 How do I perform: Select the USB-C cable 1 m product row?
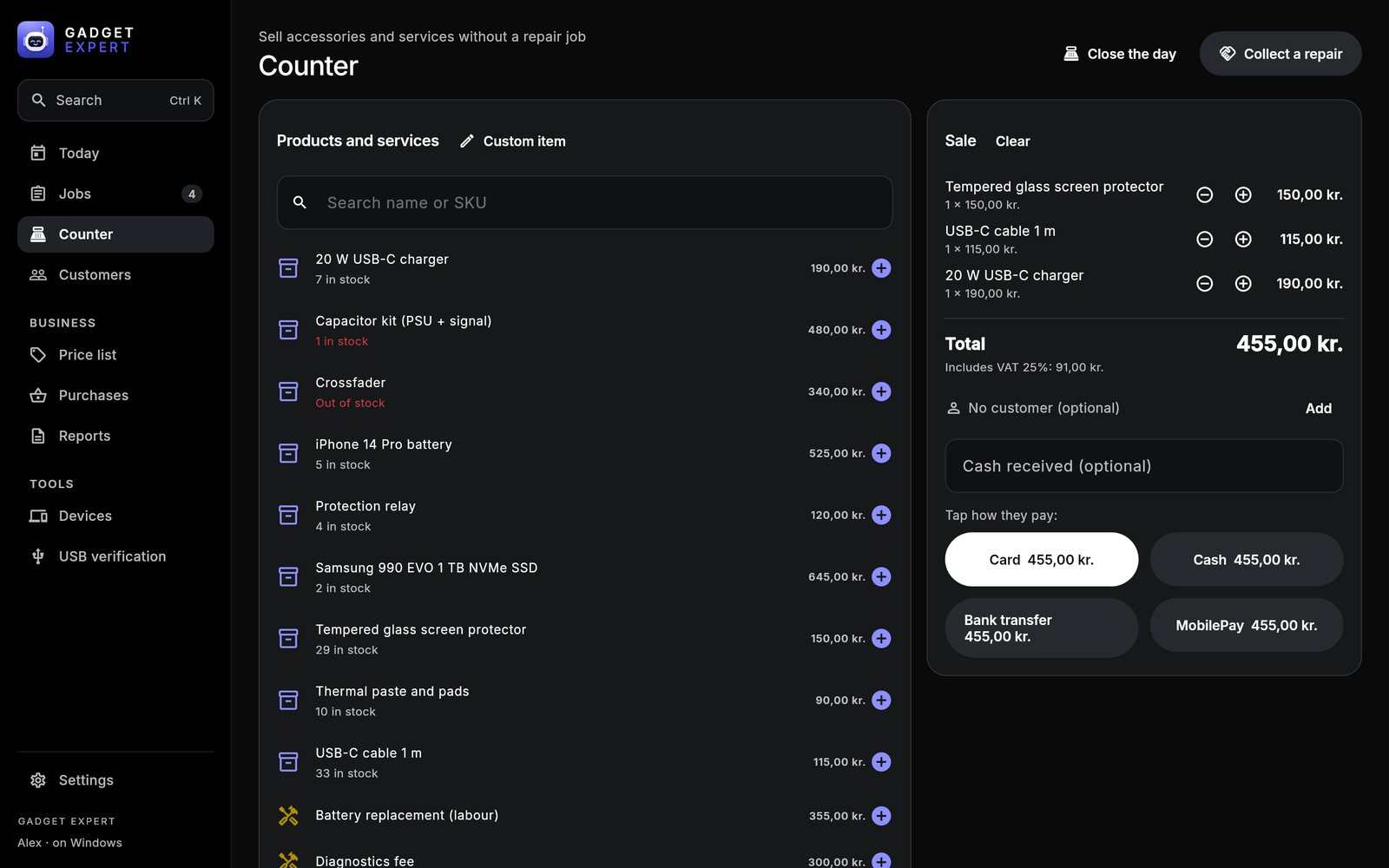(584, 762)
